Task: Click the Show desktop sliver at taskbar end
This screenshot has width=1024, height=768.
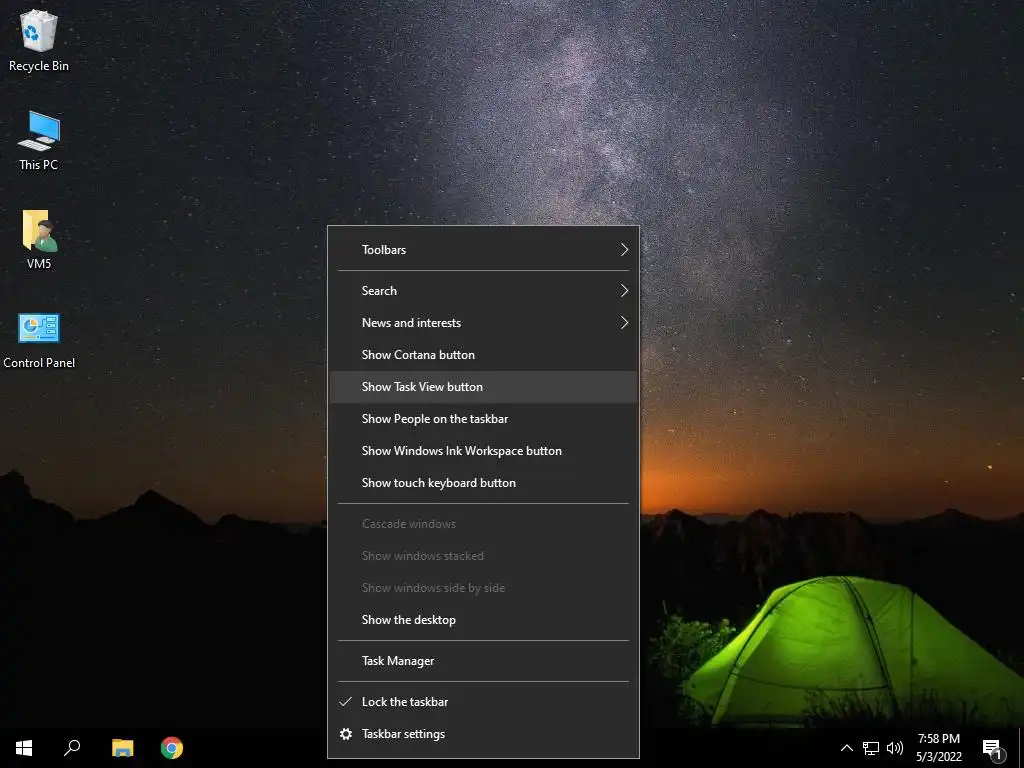Action: (1021, 748)
